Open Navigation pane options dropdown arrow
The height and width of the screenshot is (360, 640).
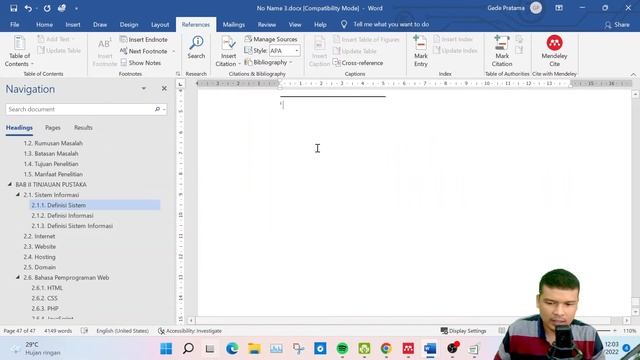pos(144,89)
